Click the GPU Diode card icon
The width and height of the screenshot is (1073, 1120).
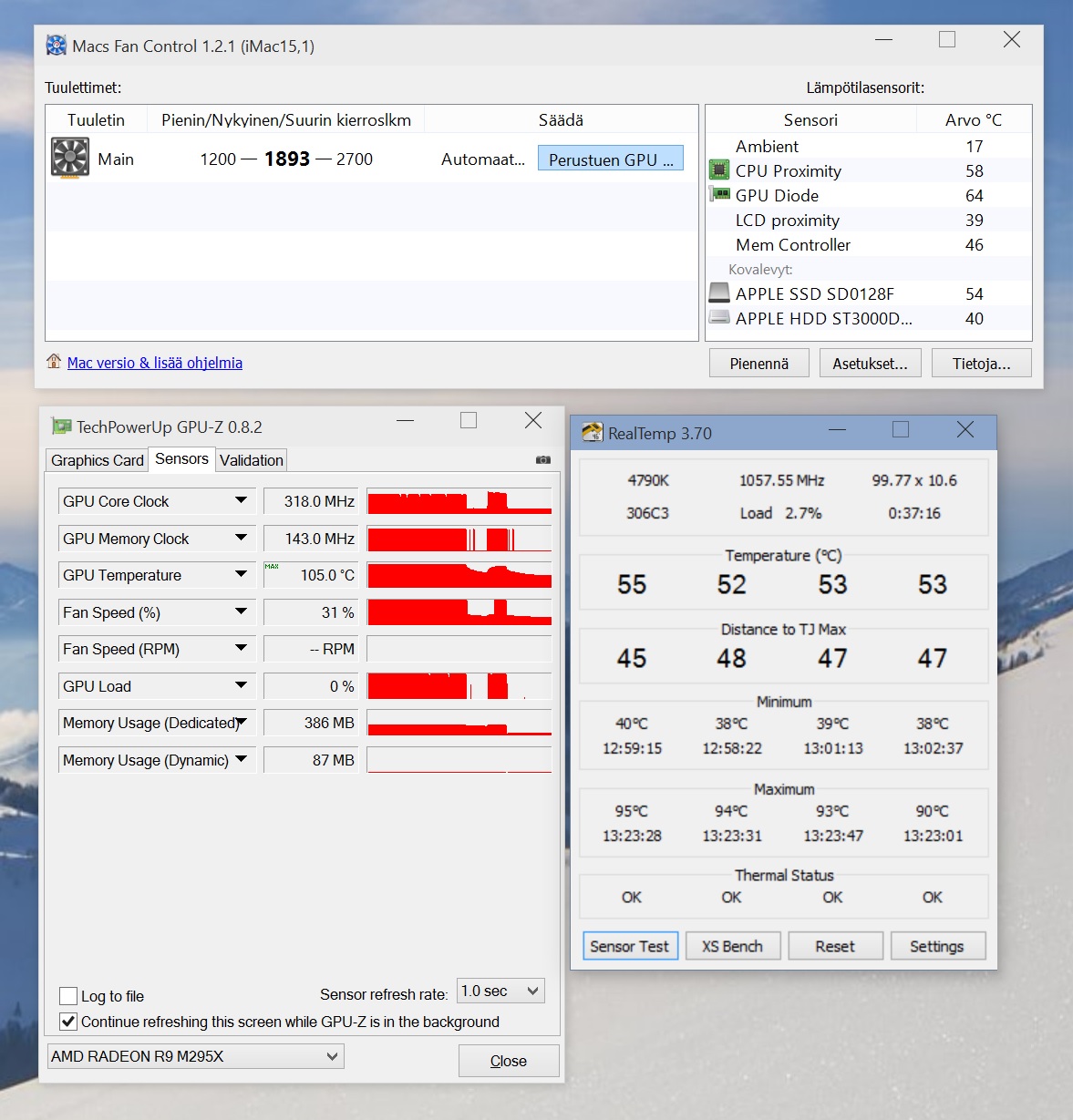coord(719,194)
